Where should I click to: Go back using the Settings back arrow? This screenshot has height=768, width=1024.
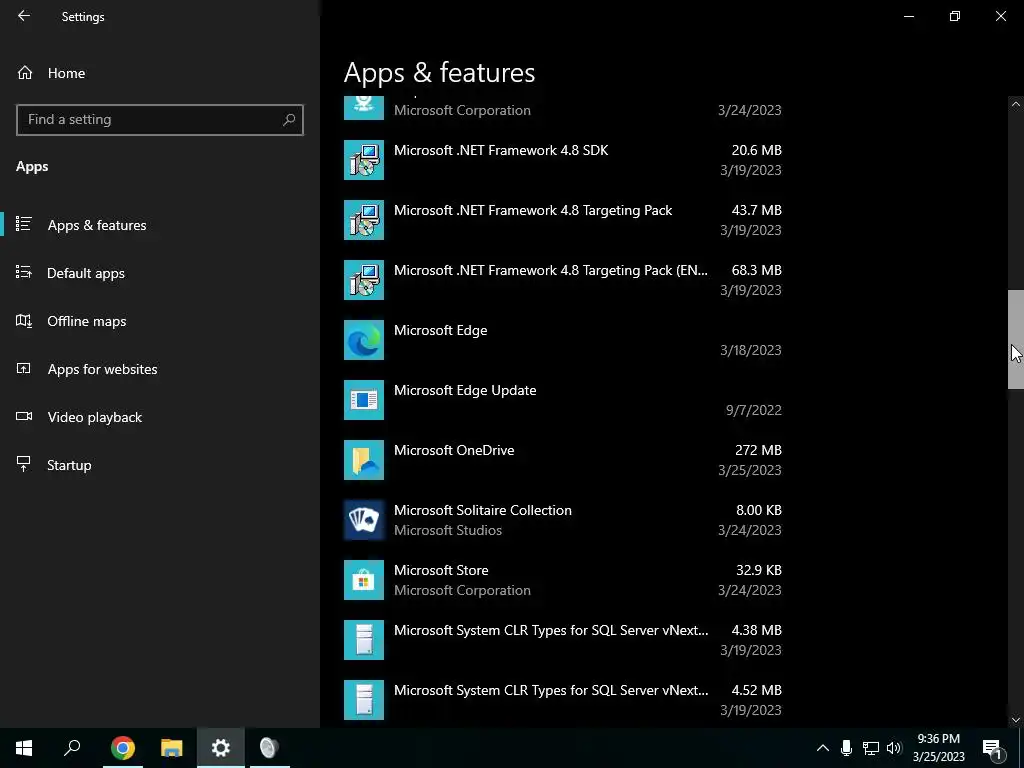pos(24,16)
